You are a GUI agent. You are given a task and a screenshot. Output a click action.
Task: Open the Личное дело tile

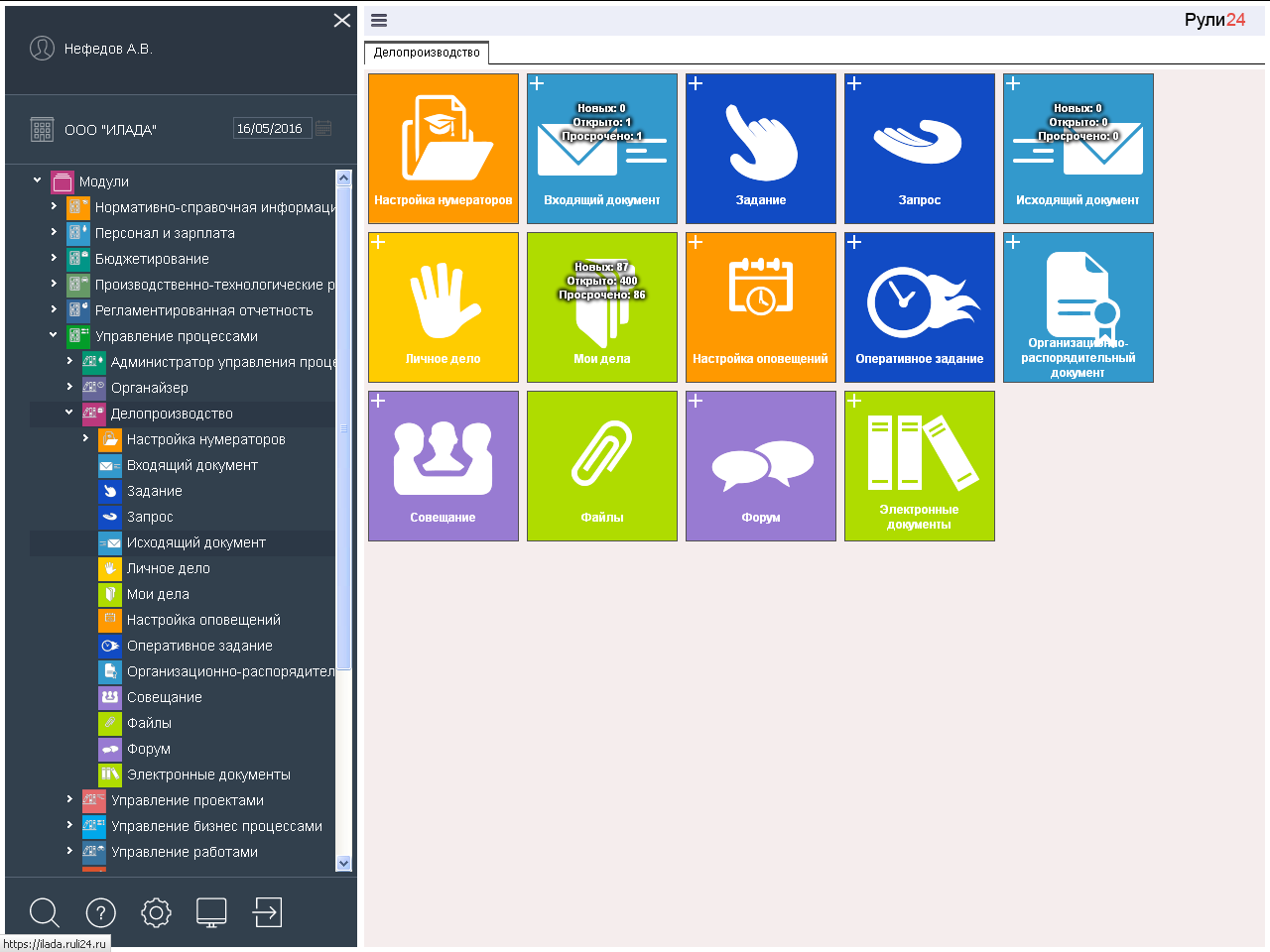coord(444,307)
